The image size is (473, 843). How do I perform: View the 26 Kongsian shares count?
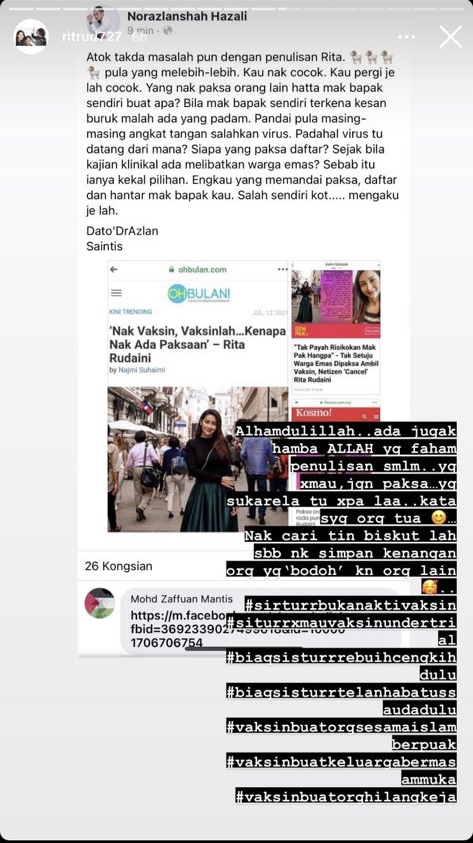tap(118, 566)
